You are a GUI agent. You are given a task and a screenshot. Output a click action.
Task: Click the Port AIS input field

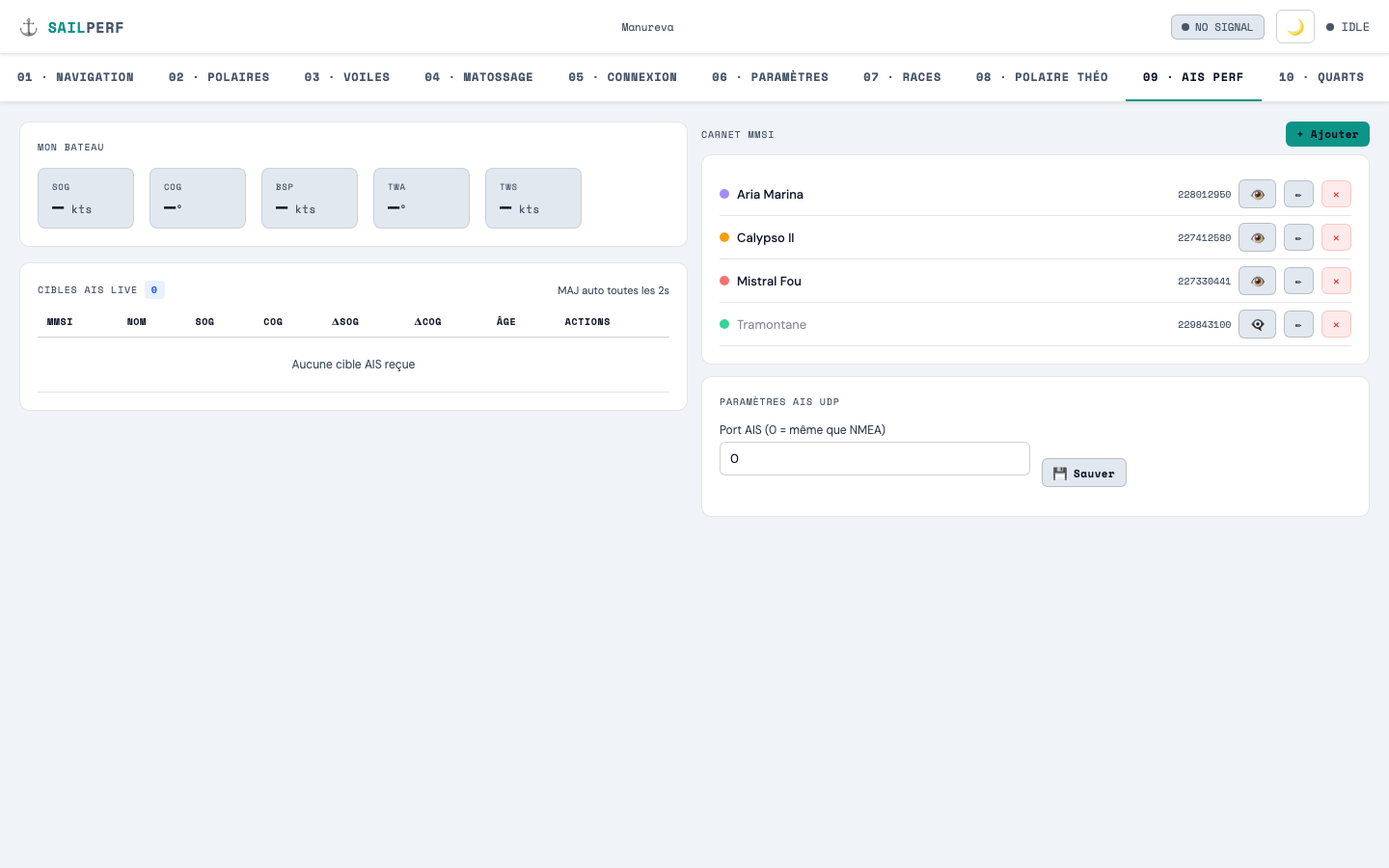875,458
